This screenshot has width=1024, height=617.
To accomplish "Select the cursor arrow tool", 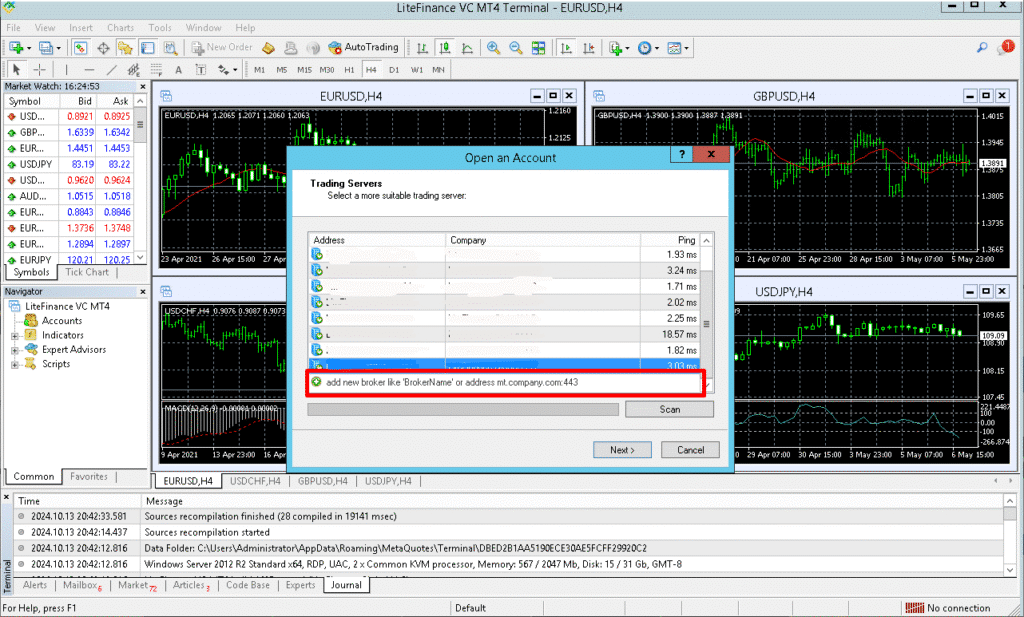I will [16, 69].
